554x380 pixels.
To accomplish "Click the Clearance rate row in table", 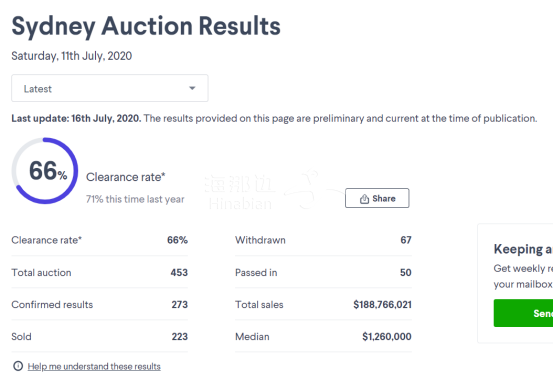I will pyautogui.click(x=99, y=240).
